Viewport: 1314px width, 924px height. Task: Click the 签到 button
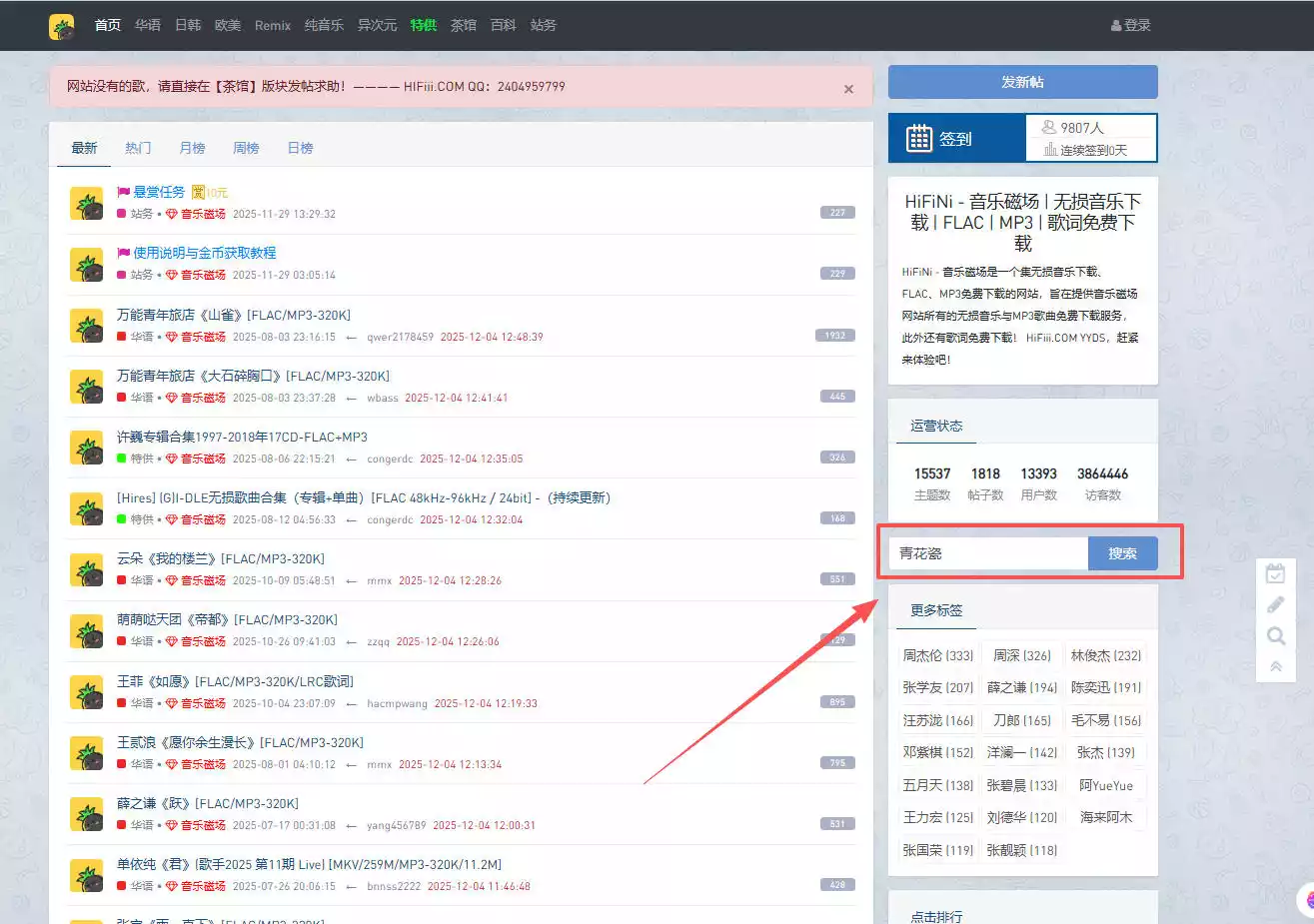[x=956, y=138]
